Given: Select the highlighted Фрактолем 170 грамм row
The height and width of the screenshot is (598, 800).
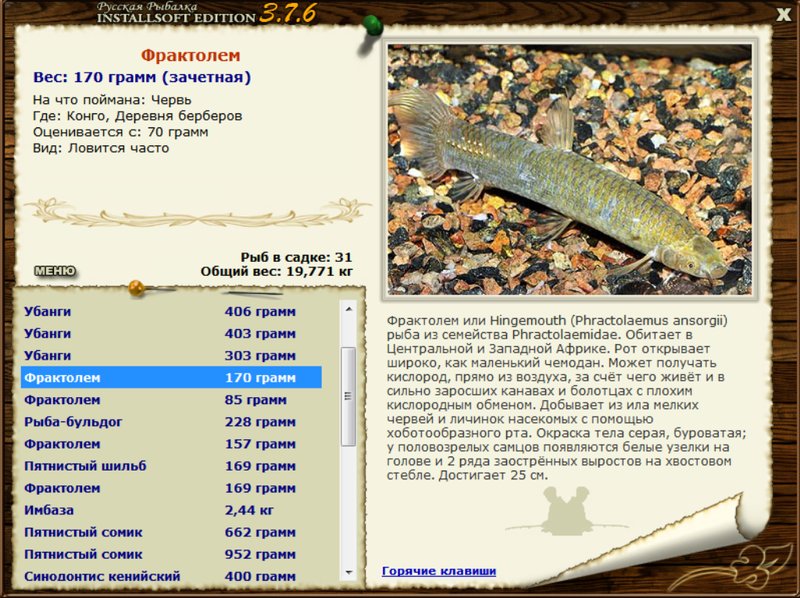Looking at the screenshot, I should point(171,378).
